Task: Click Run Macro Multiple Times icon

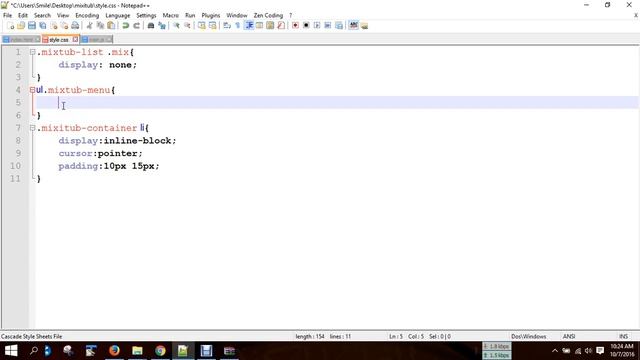Action: [x=328, y=26]
